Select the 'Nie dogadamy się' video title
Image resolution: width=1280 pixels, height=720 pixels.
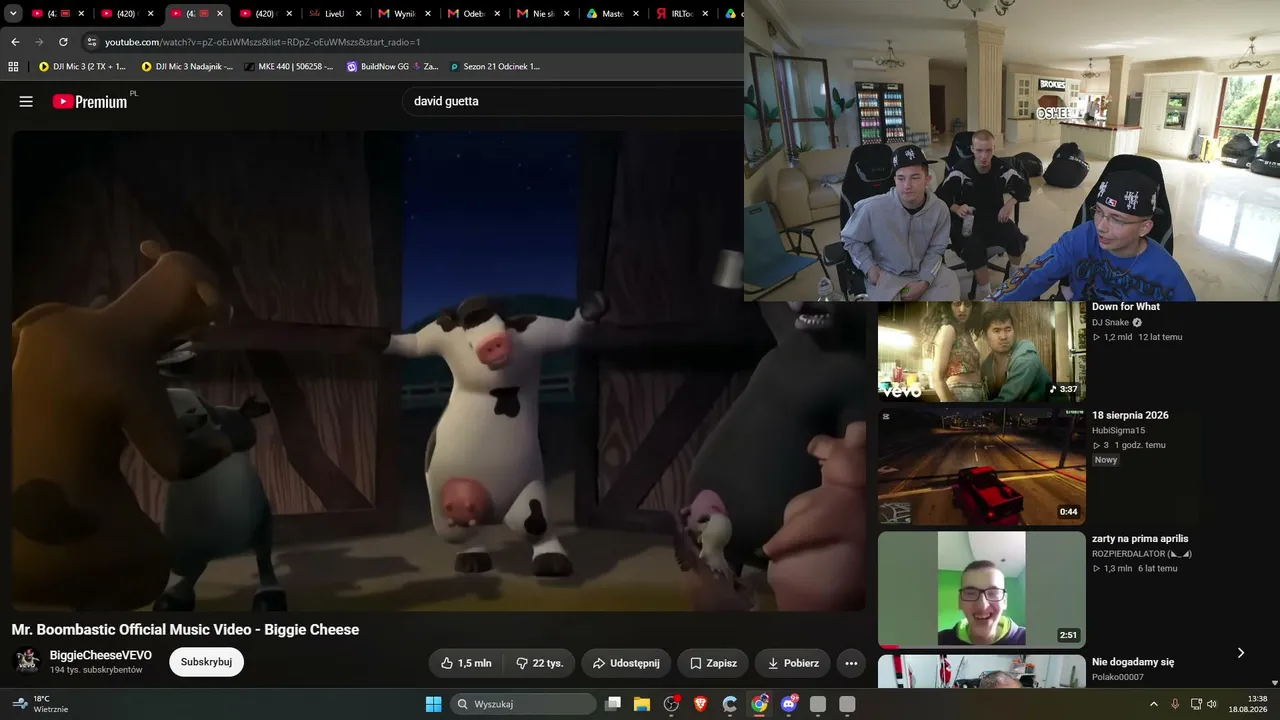1133,662
